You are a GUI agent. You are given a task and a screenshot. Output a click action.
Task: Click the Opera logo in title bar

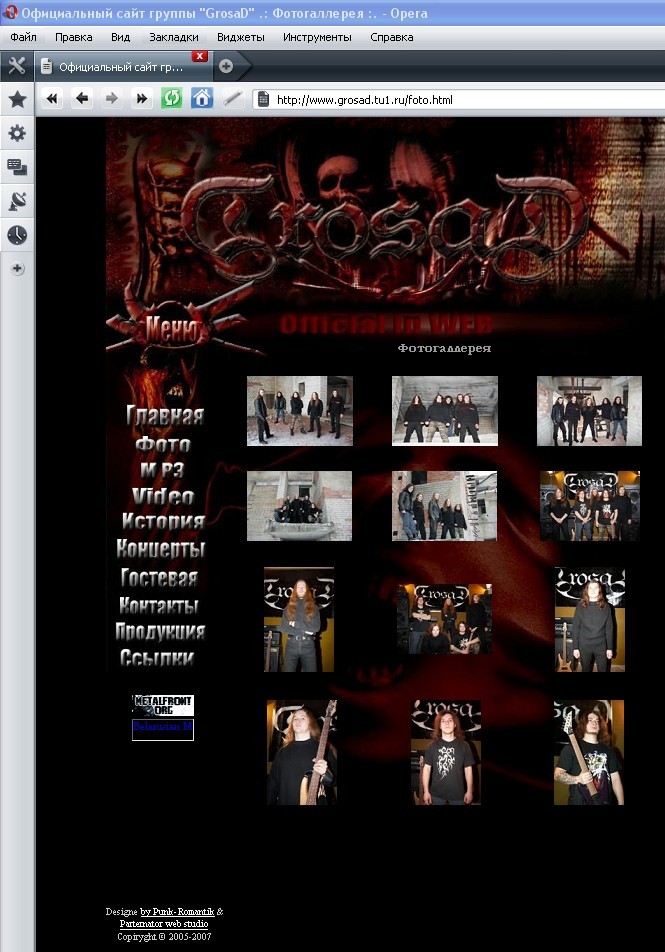point(10,12)
